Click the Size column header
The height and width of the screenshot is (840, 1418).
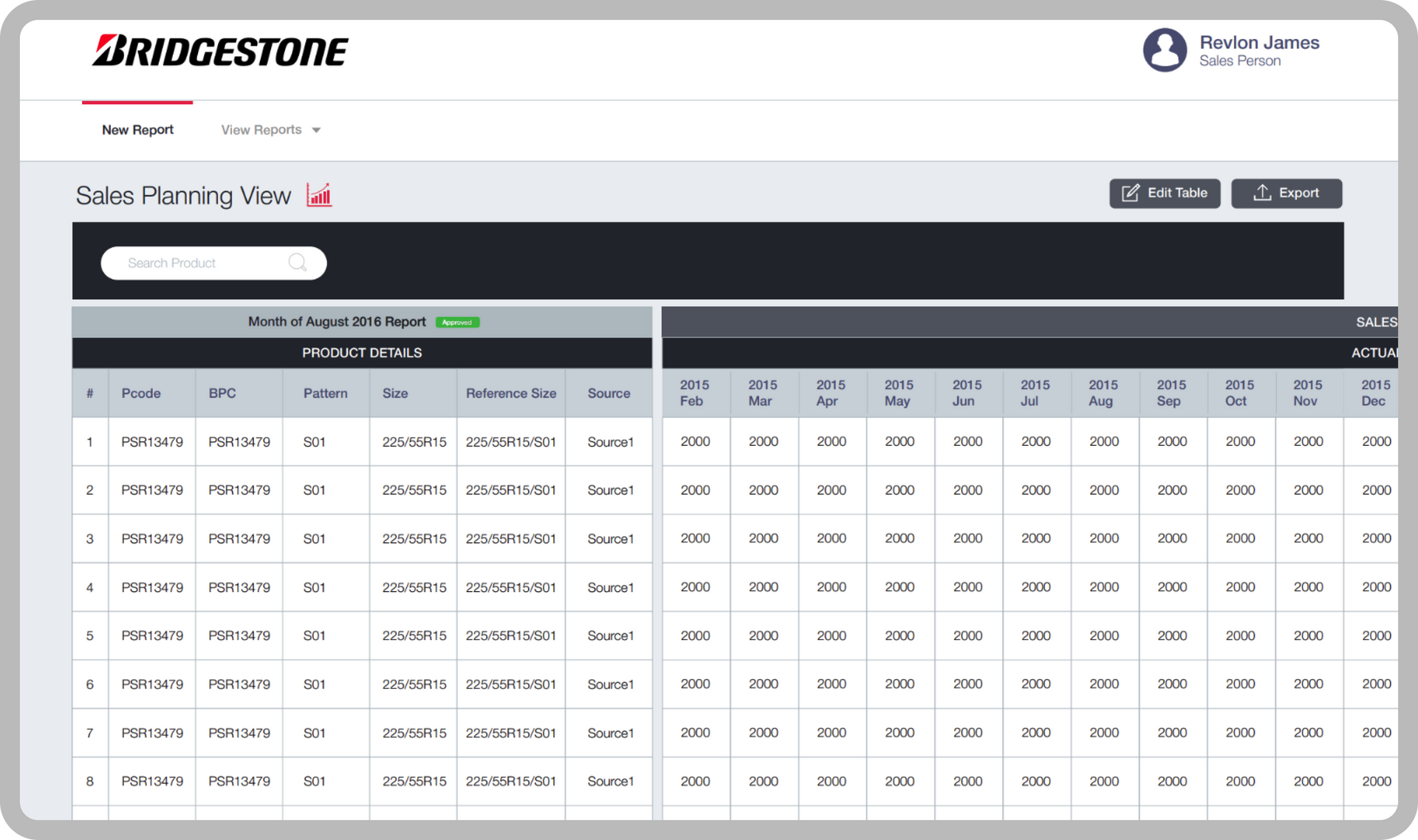413,393
